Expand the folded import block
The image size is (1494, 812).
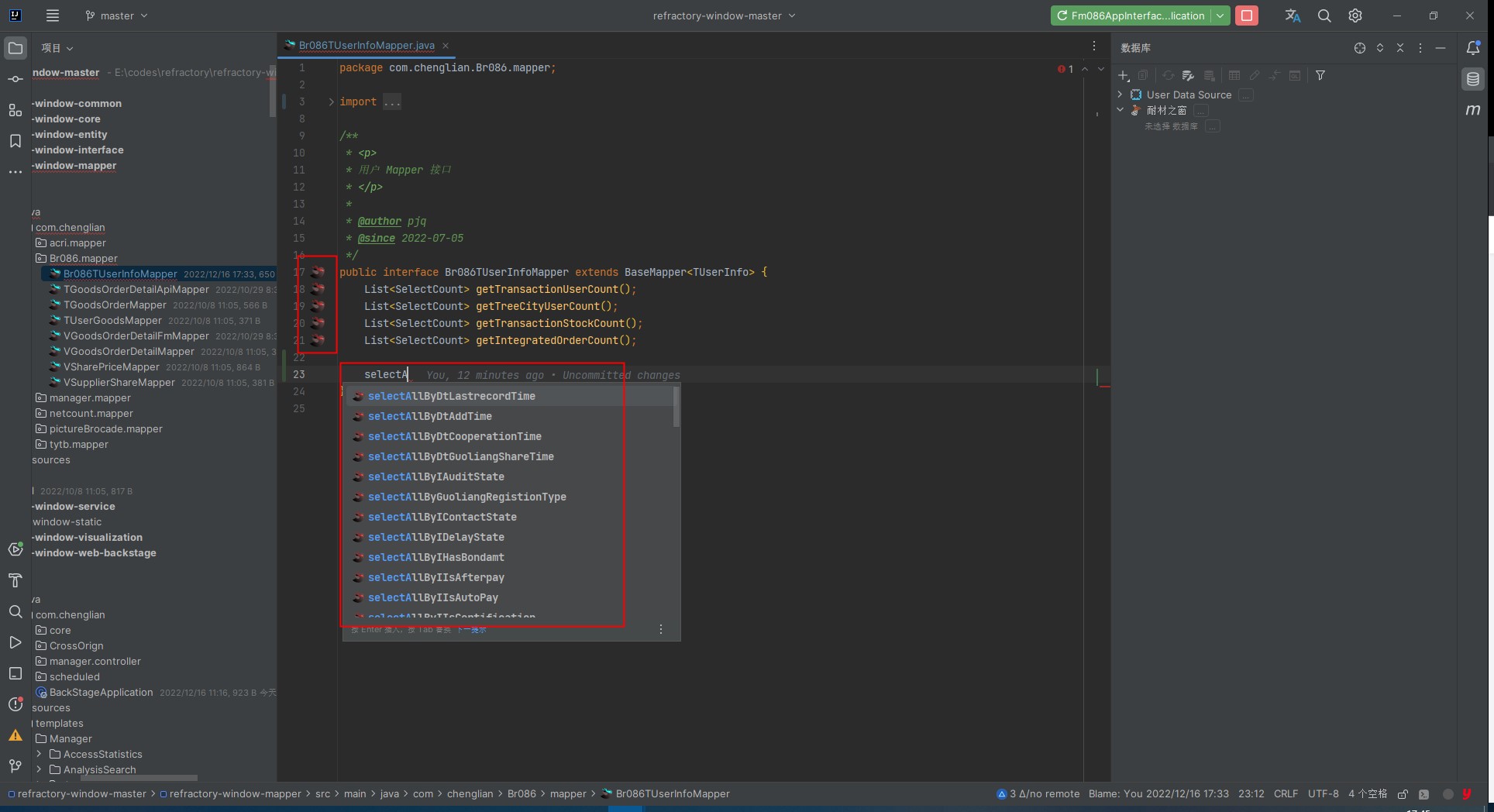pyautogui.click(x=332, y=101)
